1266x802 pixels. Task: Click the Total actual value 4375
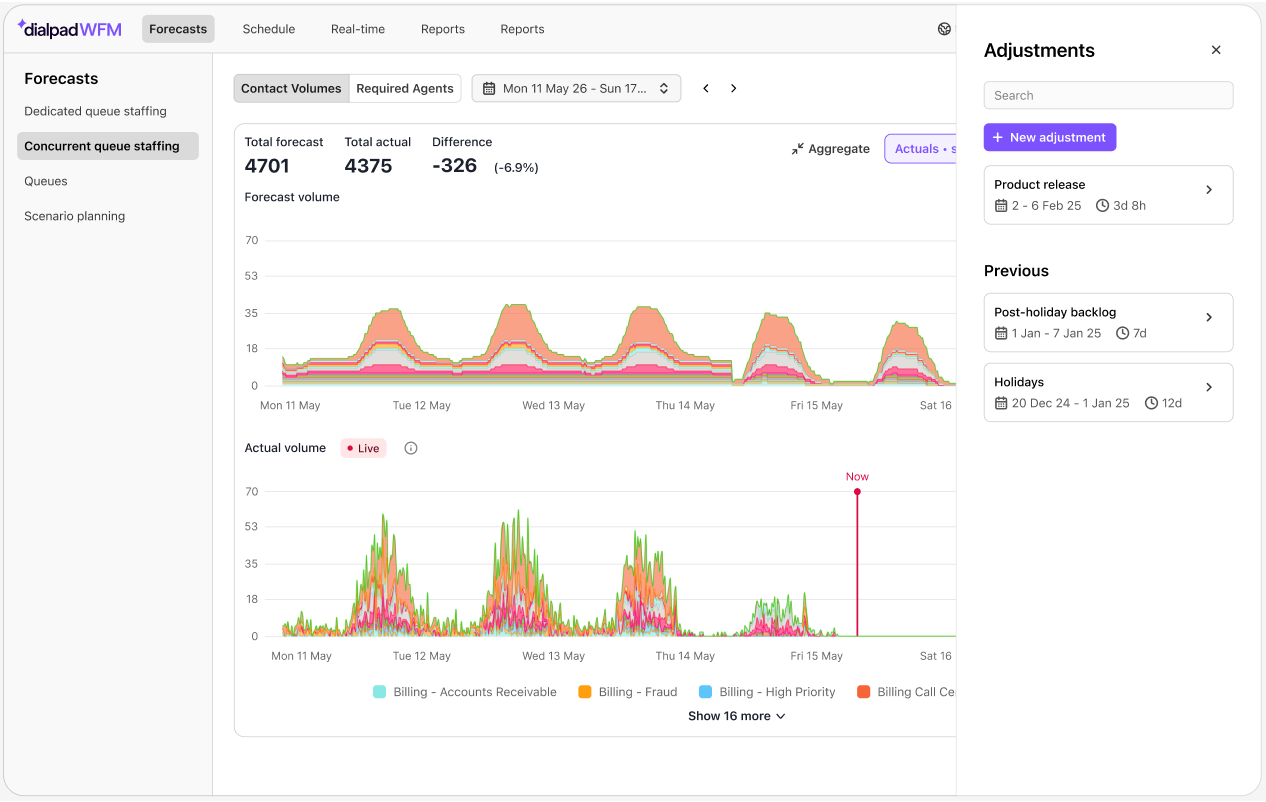368,166
